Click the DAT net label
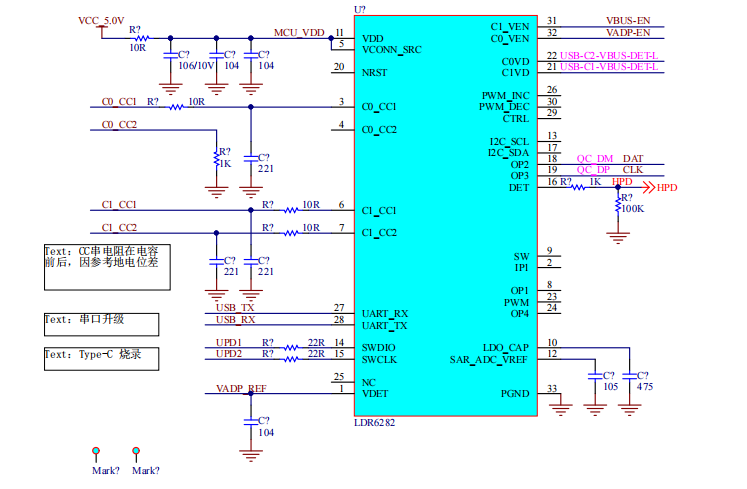The image size is (747, 489). coord(633,158)
